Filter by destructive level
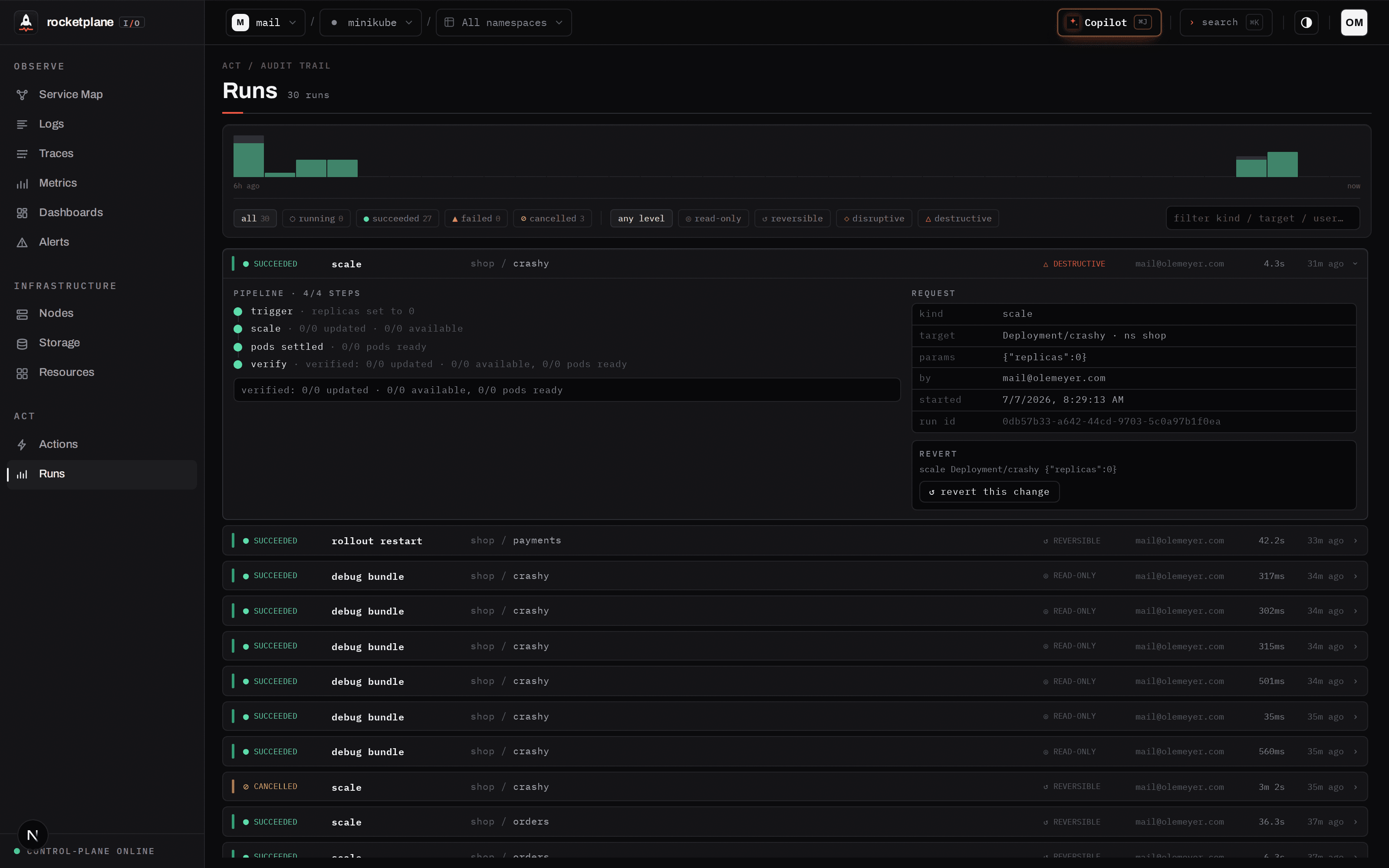Screen dimensions: 1389x868 pyautogui.click(x=958, y=219)
